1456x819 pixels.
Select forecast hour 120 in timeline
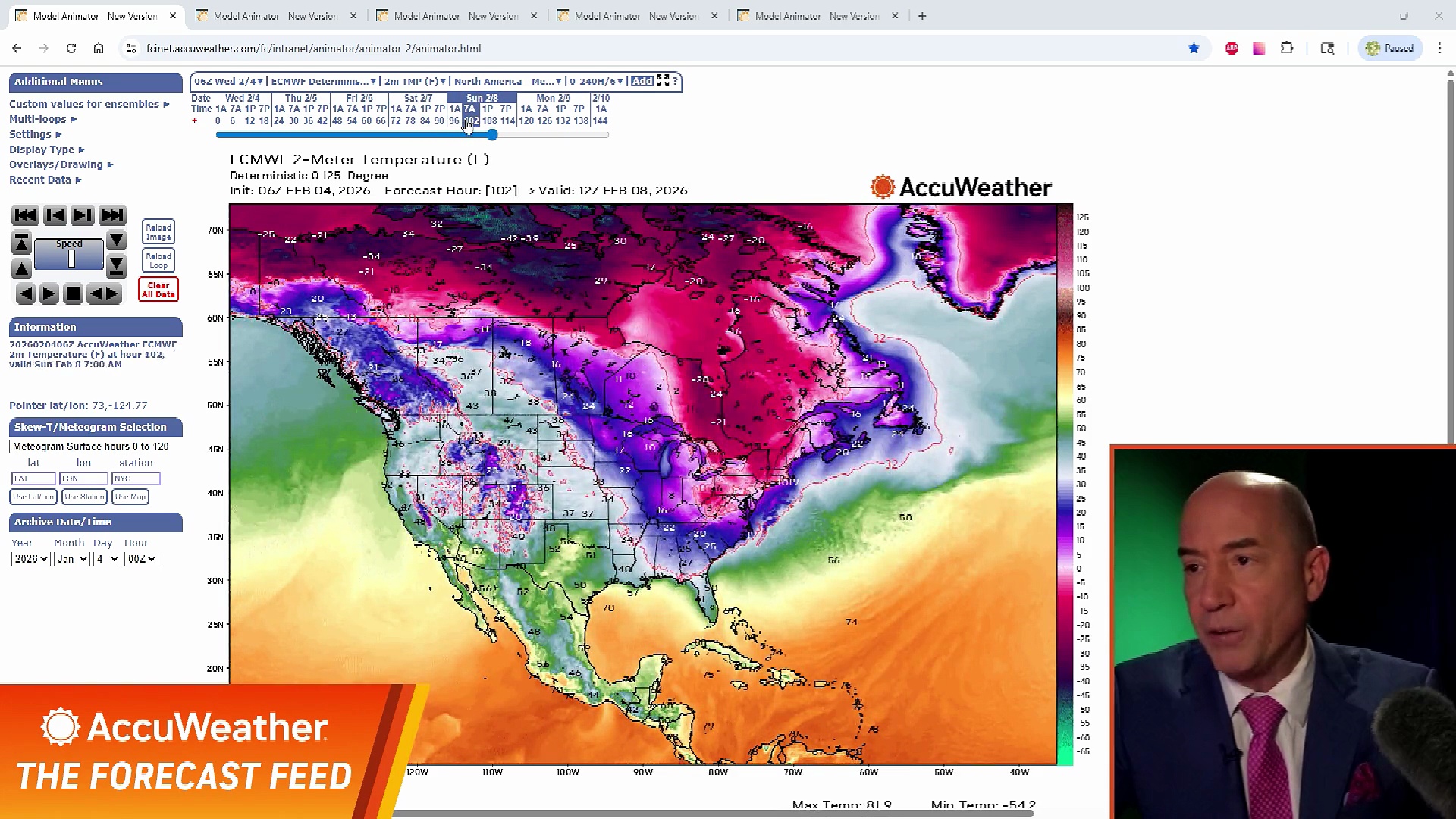point(526,121)
